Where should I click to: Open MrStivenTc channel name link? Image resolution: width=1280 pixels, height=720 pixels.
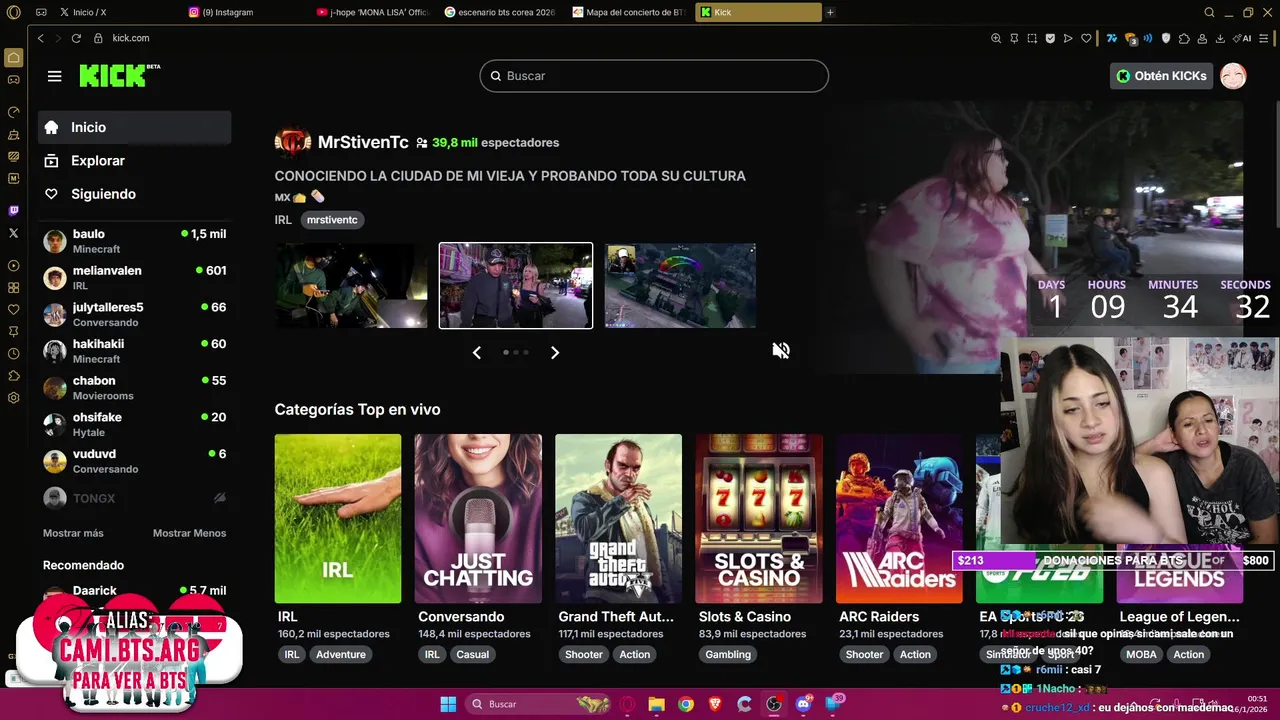pos(363,142)
